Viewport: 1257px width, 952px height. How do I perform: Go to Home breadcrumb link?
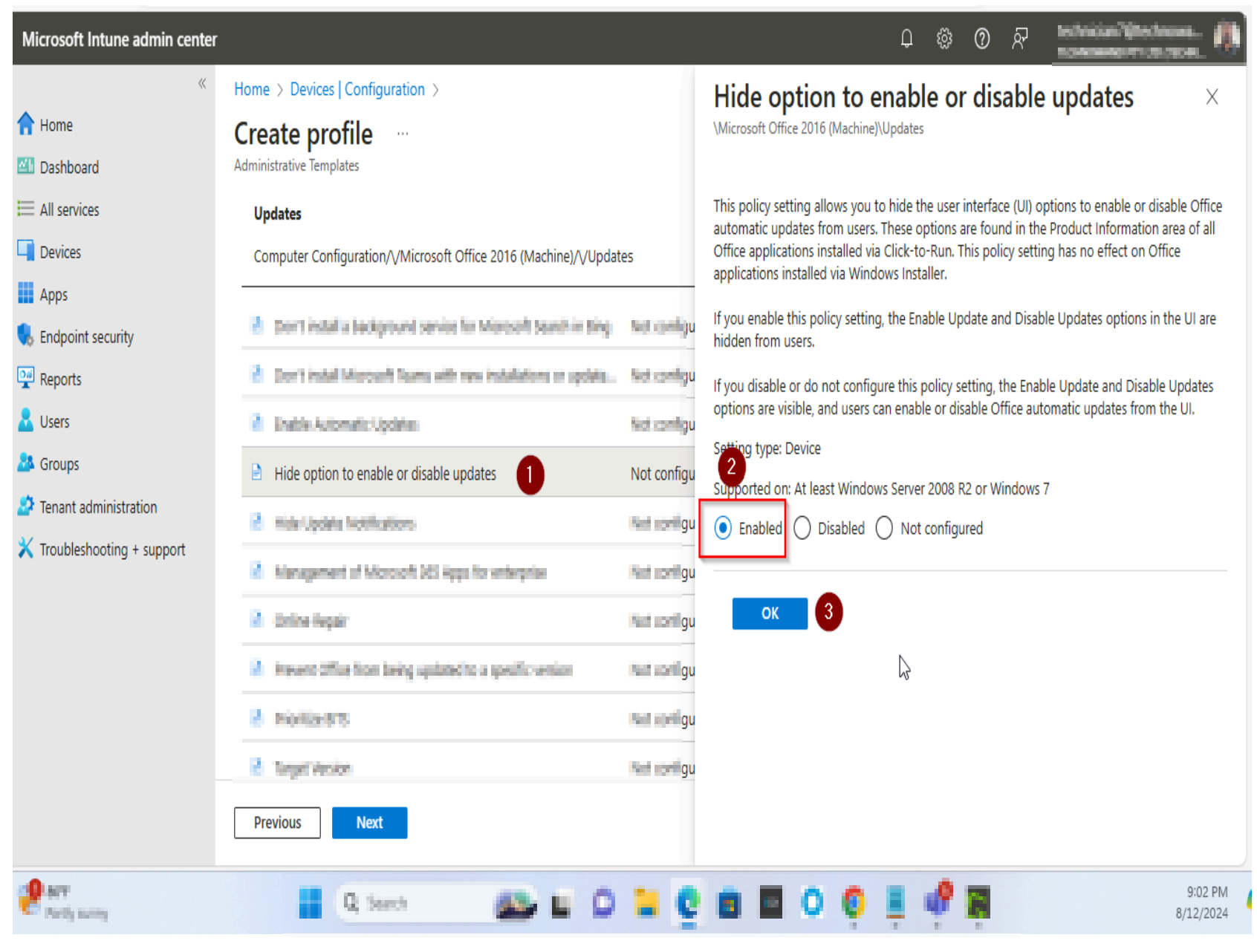coord(252,89)
